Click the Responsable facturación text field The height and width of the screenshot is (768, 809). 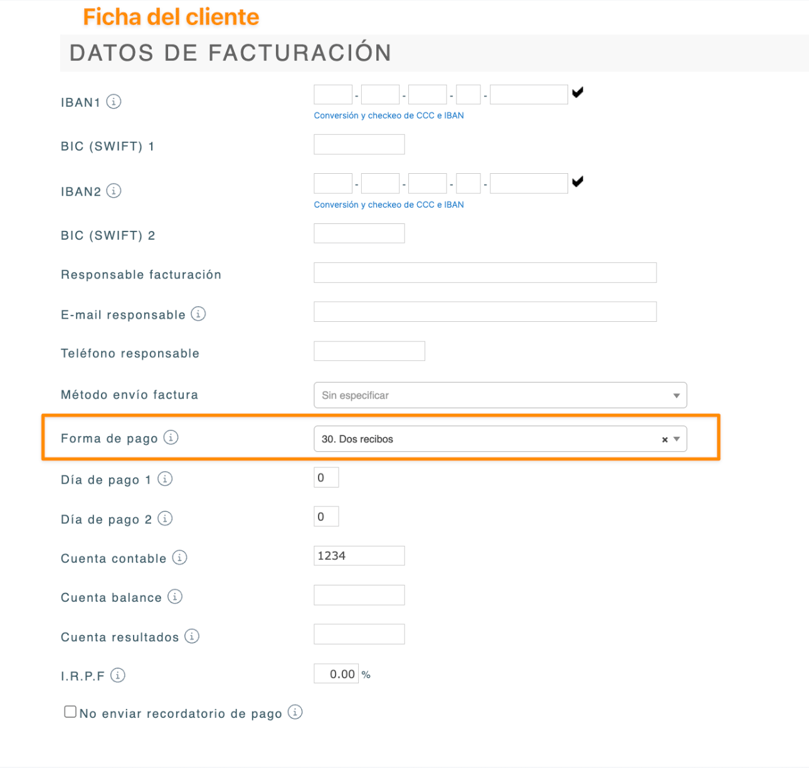tap(485, 272)
